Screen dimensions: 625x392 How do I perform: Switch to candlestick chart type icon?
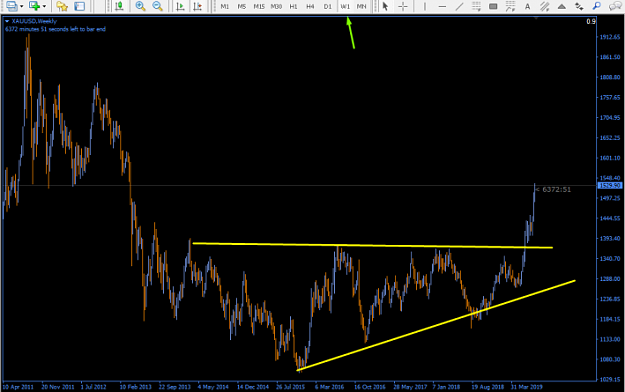[x=119, y=6]
